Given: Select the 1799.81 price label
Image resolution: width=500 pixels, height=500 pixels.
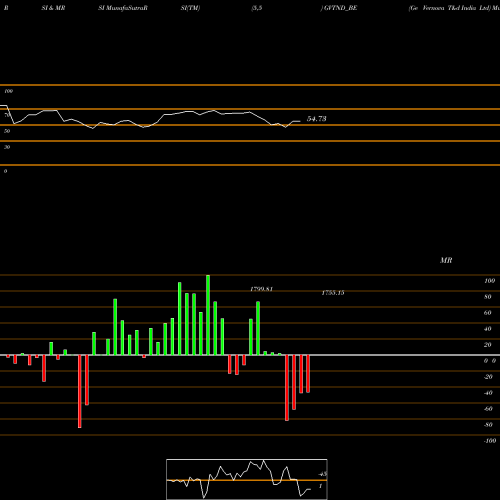Looking at the screenshot, I should tap(261, 289).
